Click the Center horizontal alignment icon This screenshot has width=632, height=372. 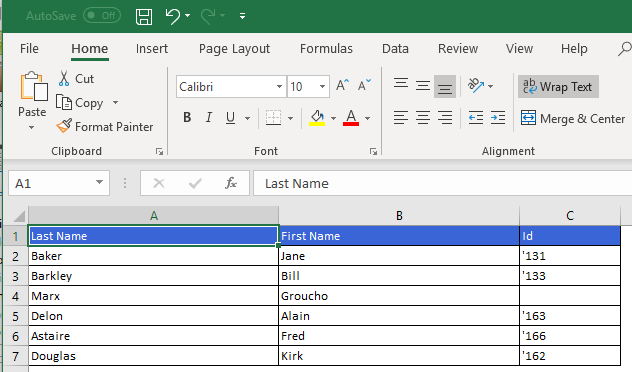[x=423, y=118]
